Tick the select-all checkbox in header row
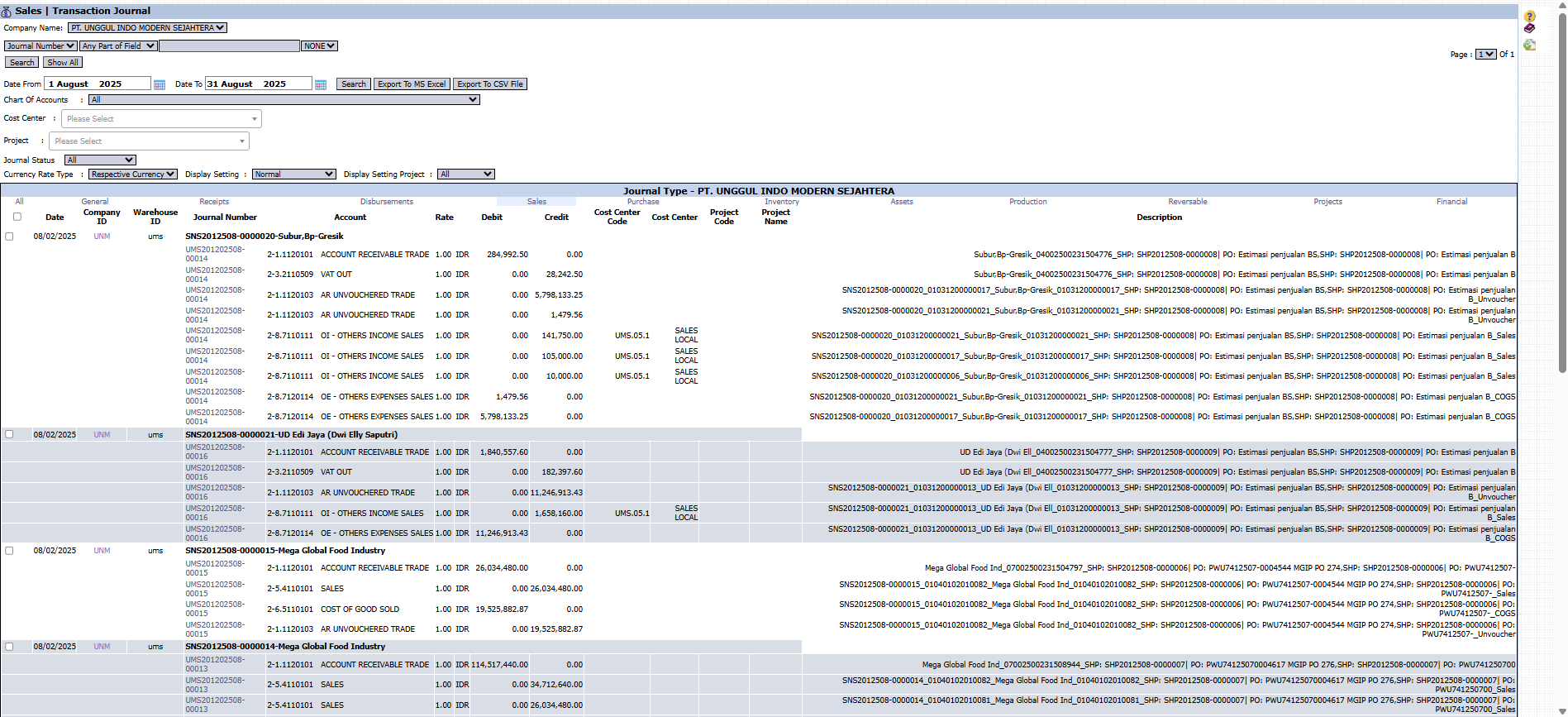This screenshot has height=717, width=1568. [x=17, y=217]
